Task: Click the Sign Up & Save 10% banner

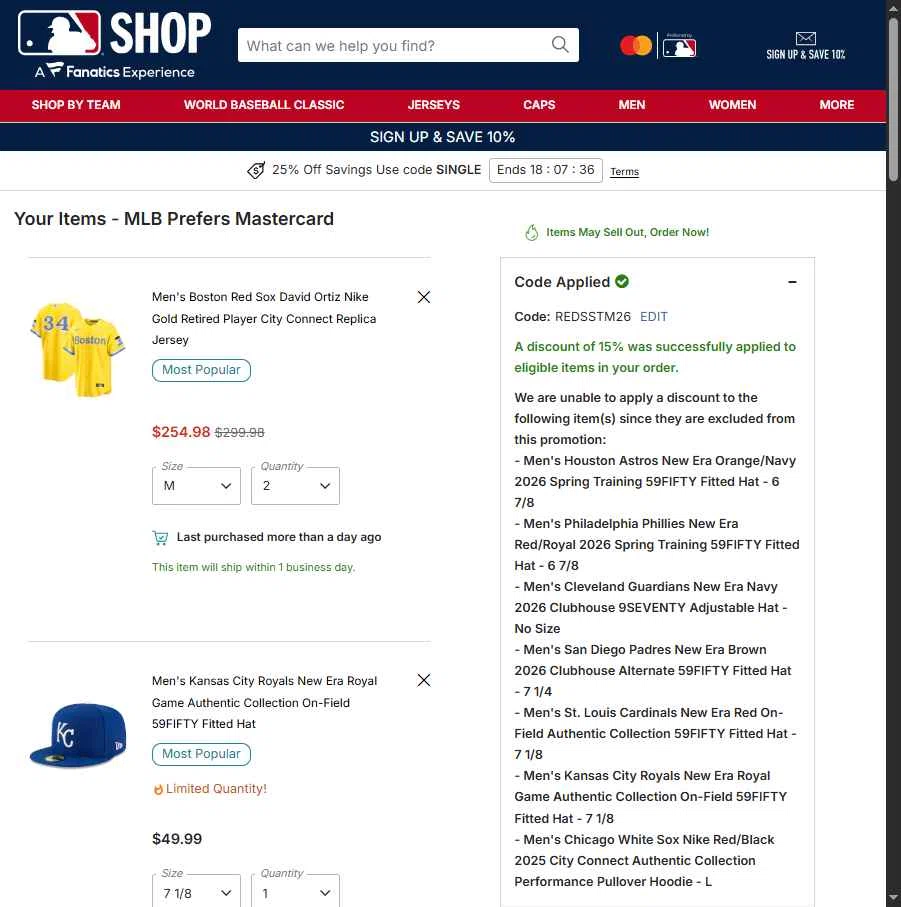Action: point(442,137)
